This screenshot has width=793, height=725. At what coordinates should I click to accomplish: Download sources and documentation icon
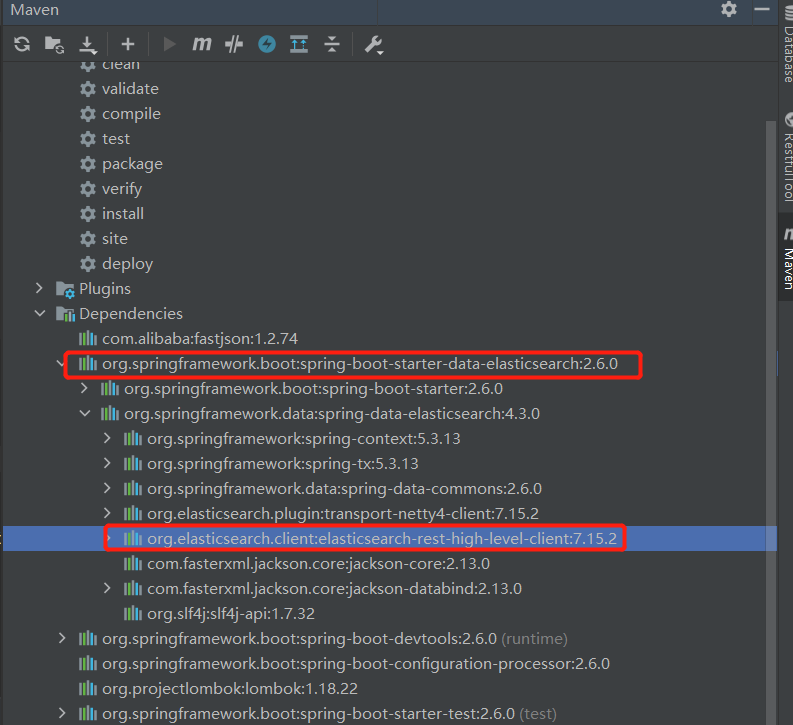(x=88, y=45)
